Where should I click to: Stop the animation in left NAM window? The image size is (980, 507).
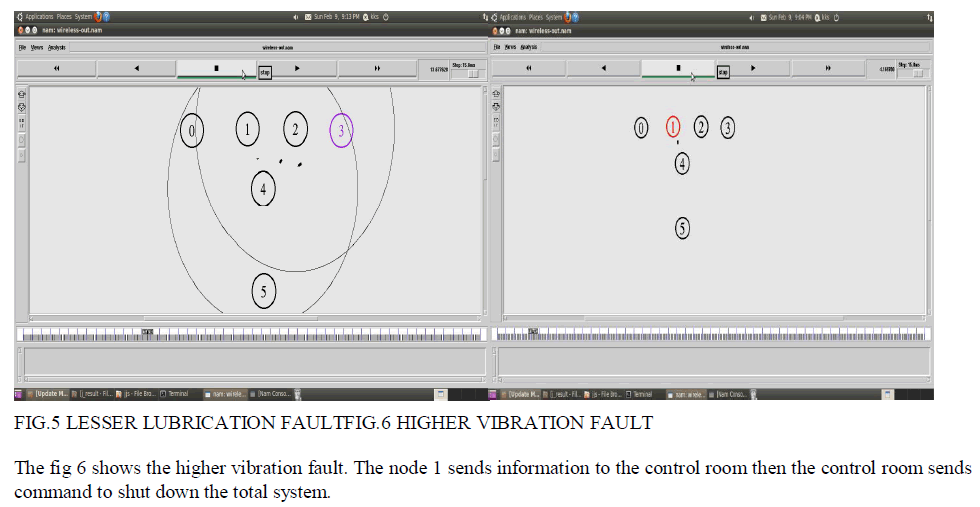(216, 68)
